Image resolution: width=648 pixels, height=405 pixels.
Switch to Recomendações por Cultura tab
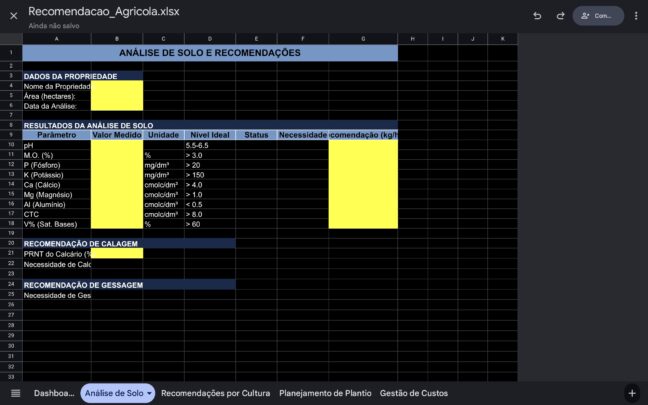tap(215, 393)
